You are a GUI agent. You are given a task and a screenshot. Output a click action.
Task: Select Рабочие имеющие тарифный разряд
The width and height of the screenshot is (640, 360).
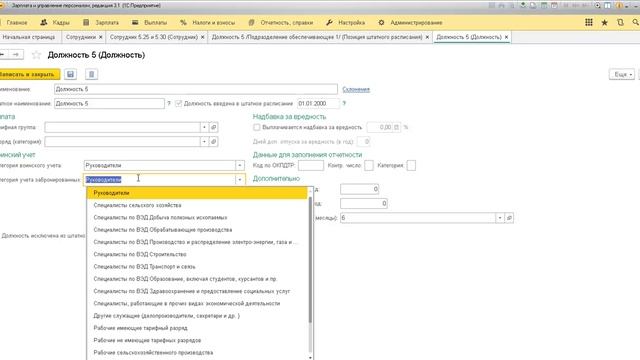[x=197, y=328]
